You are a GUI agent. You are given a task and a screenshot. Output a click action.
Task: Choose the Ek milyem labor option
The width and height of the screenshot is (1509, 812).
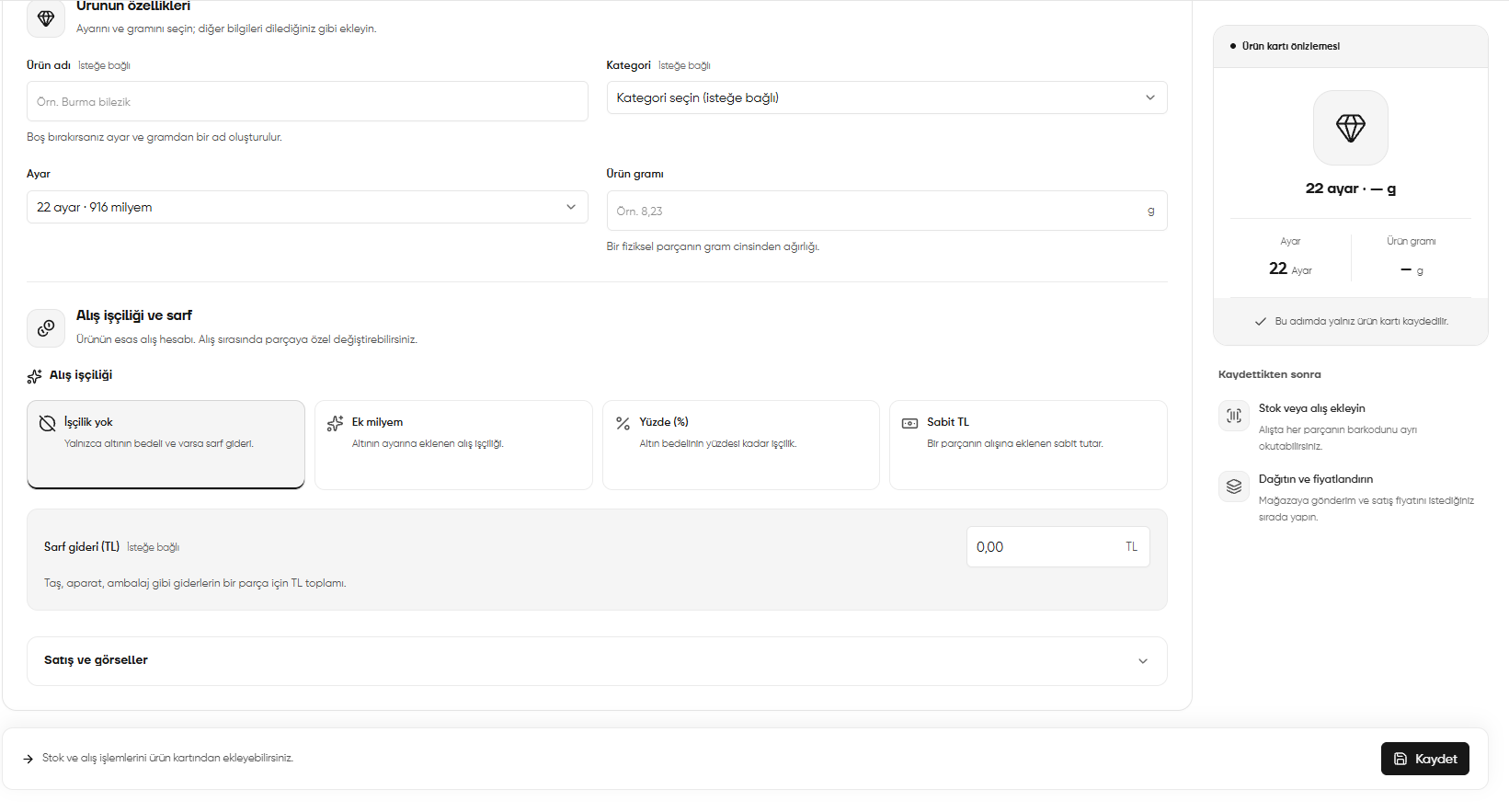(453, 445)
